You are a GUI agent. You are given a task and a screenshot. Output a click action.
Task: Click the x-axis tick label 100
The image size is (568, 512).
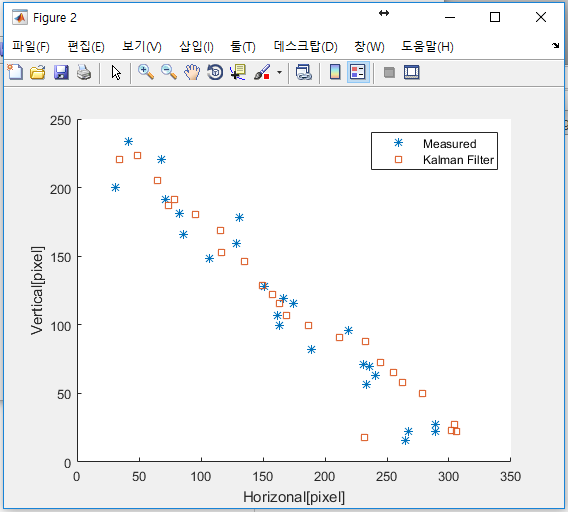click(201, 476)
